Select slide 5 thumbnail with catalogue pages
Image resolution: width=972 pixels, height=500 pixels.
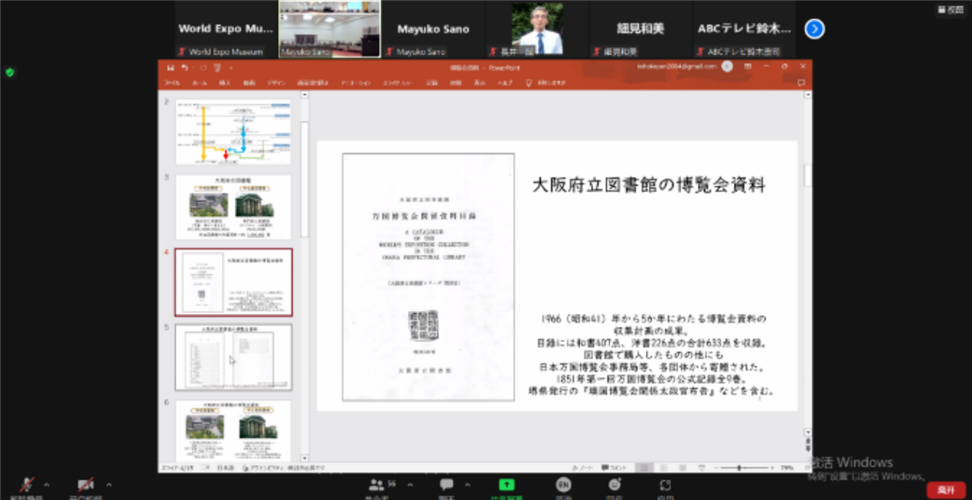[233, 357]
